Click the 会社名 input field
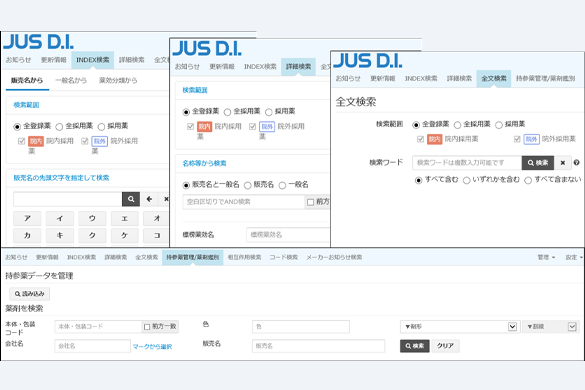 93,346
